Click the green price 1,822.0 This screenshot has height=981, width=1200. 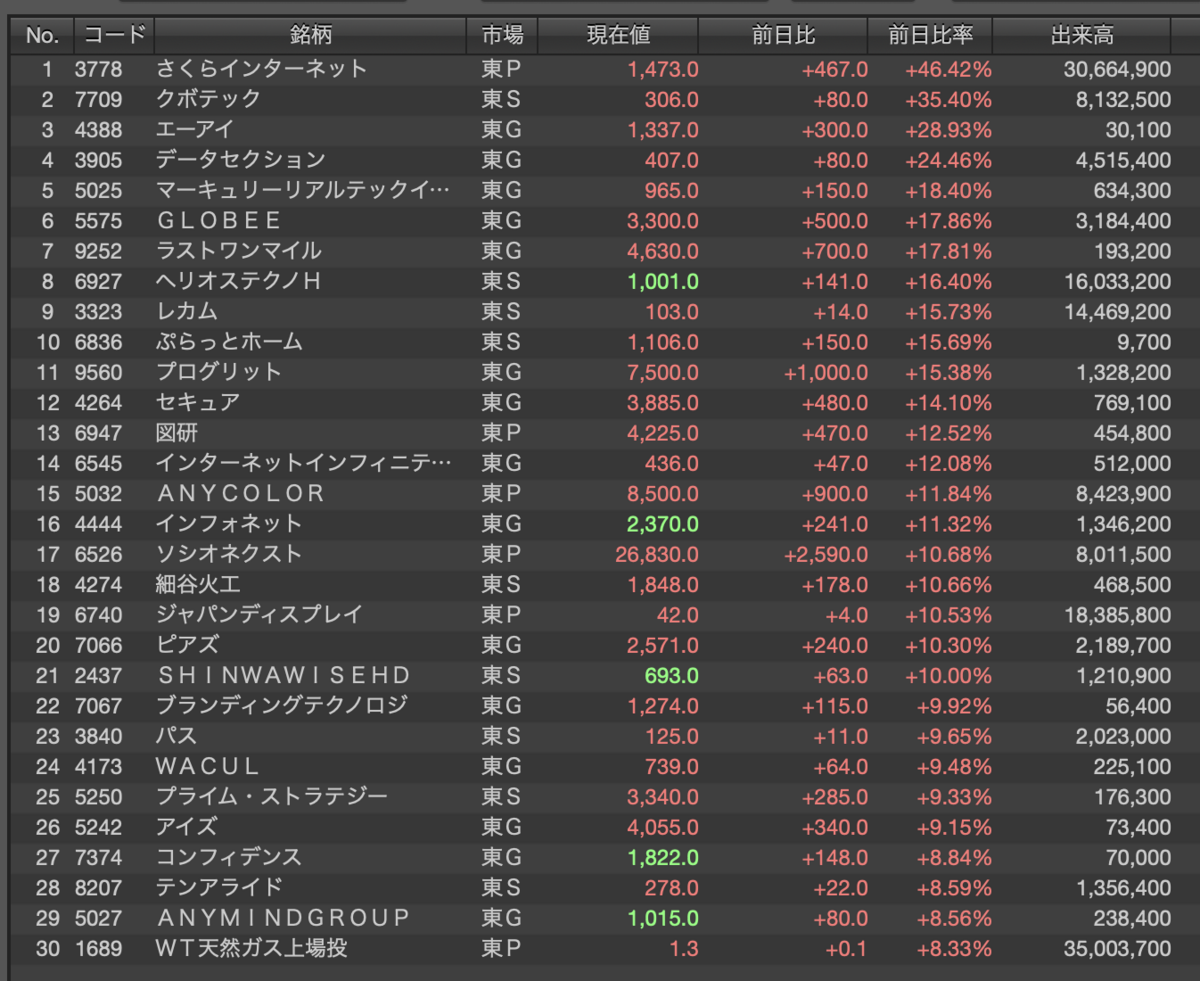663,857
